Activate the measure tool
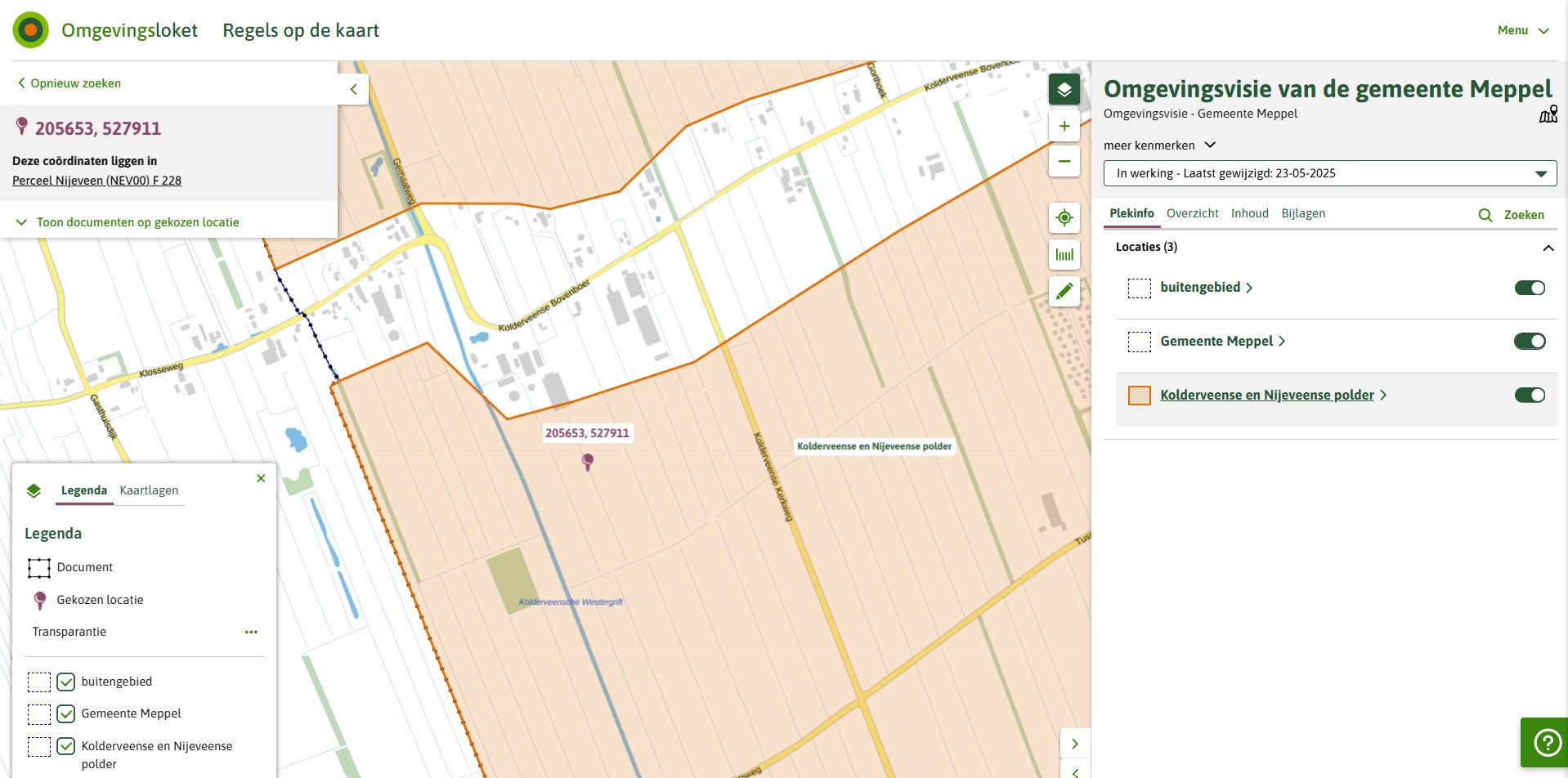Screen dimensions: 1568x778 coord(1064,255)
